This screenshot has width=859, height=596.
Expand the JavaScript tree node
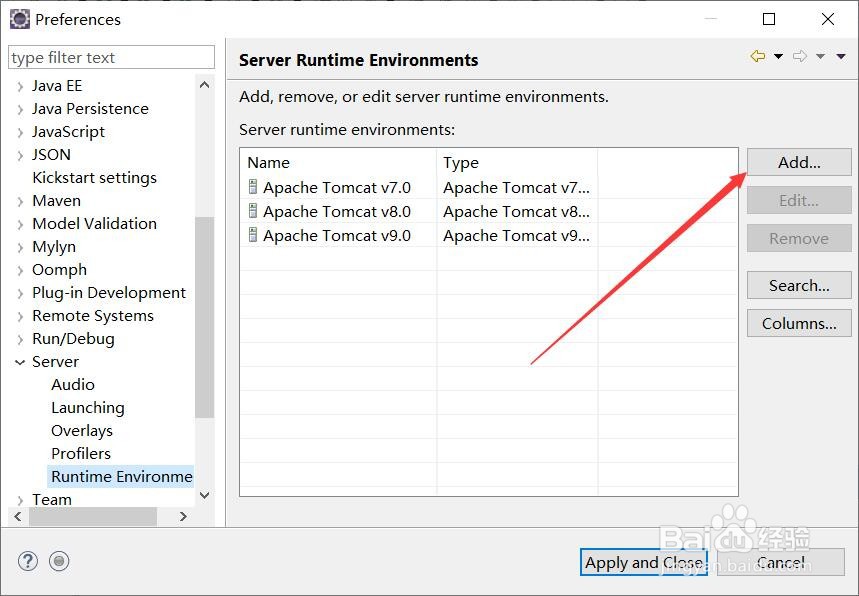pos(20,133)
